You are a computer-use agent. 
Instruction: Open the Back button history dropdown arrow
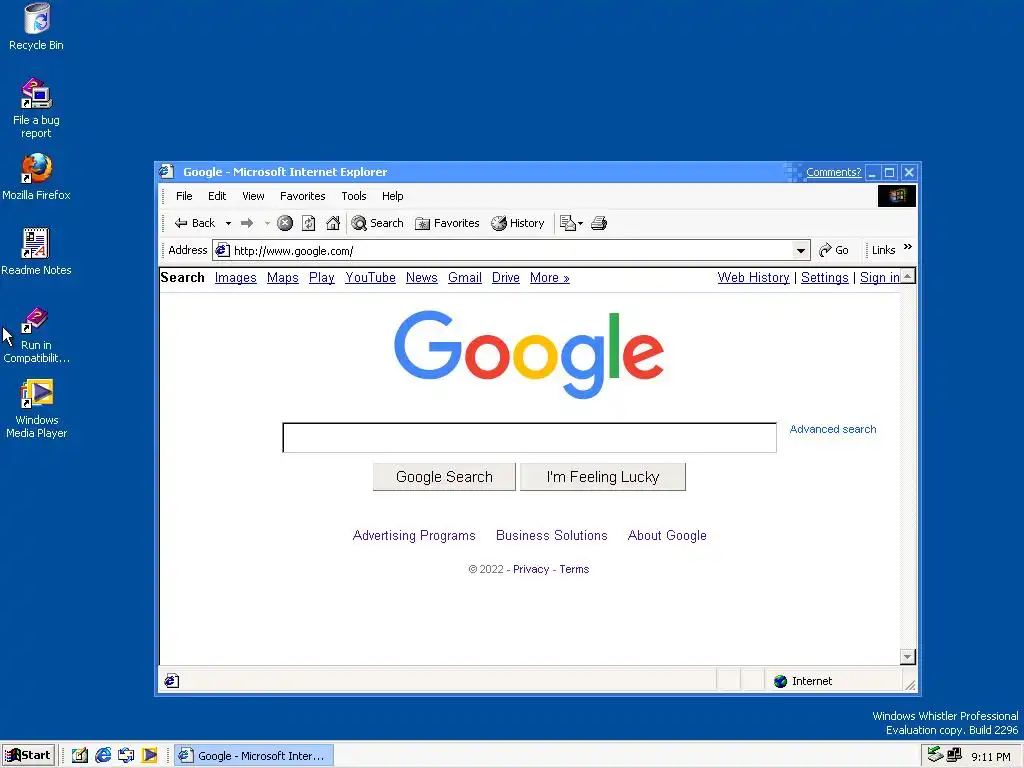[x=228, y=223]
